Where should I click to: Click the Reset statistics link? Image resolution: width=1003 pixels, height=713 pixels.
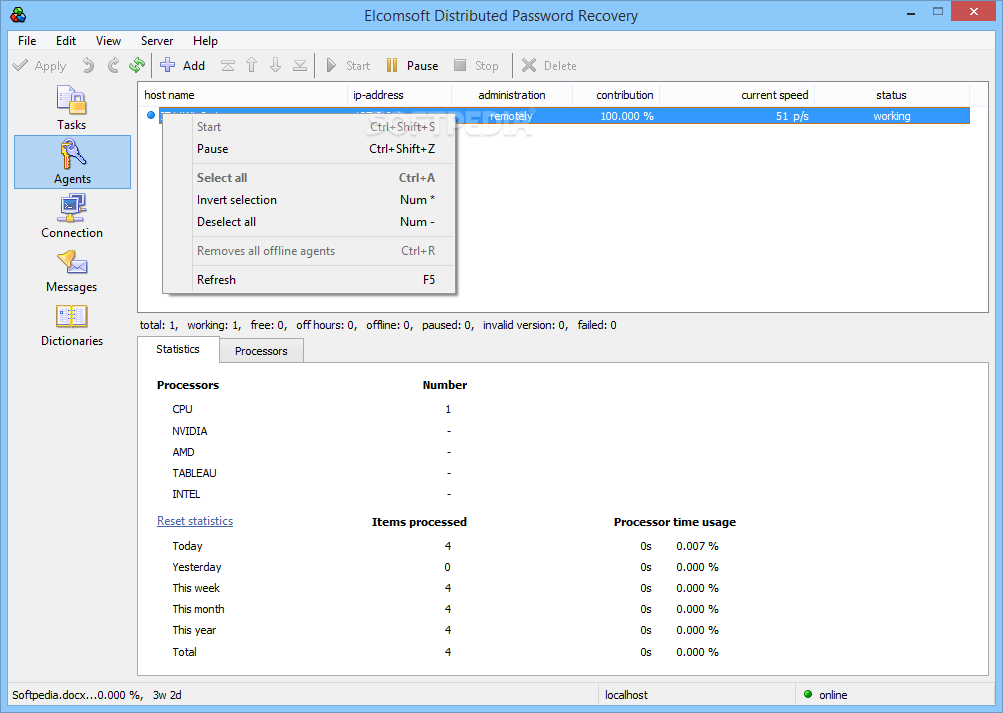195,521
